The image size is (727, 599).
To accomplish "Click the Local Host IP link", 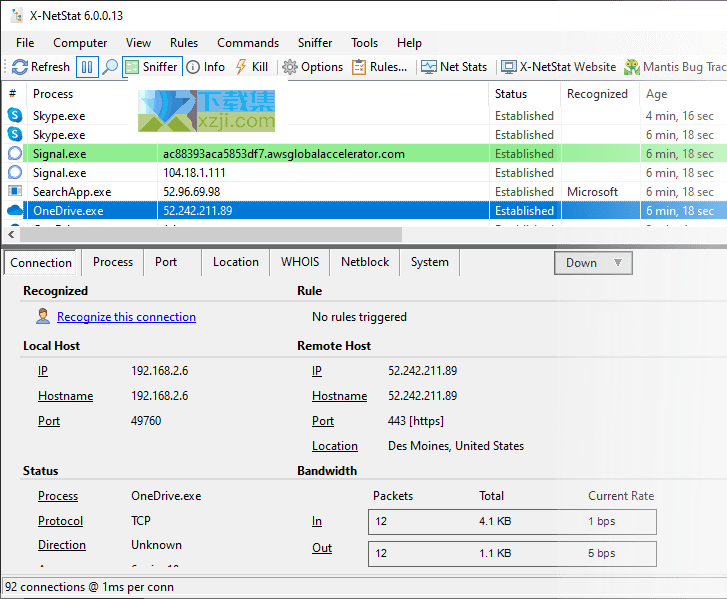I will (x=43, y=371).
